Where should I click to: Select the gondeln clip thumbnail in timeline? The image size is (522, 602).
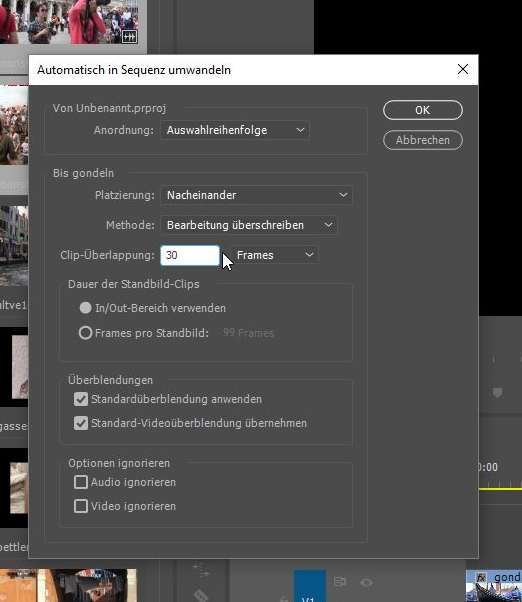[x=494, y=586]
